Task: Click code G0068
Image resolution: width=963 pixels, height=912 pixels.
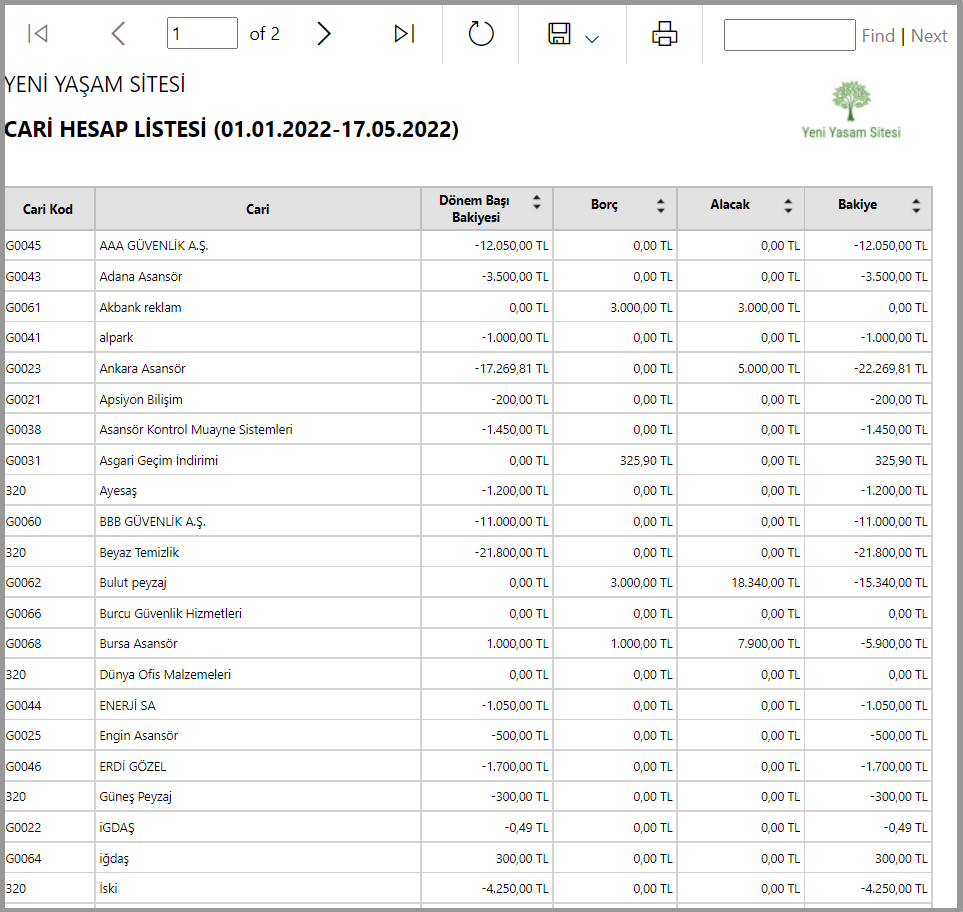Action: pos(23,644)
